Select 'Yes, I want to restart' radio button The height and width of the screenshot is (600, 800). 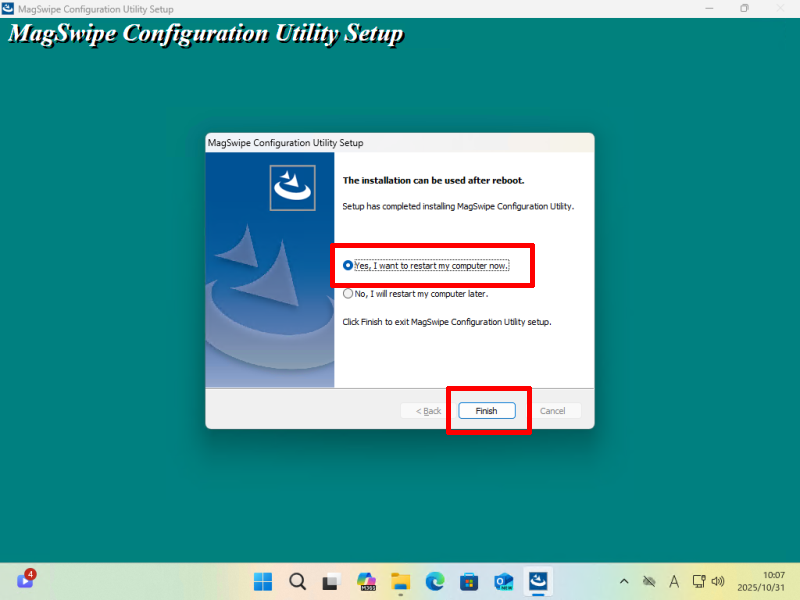[348, 266]
